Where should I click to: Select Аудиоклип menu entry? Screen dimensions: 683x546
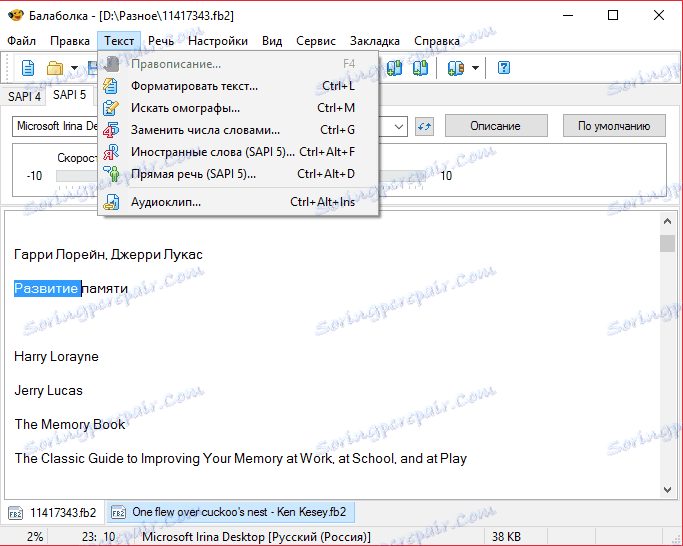coord(238,202)
